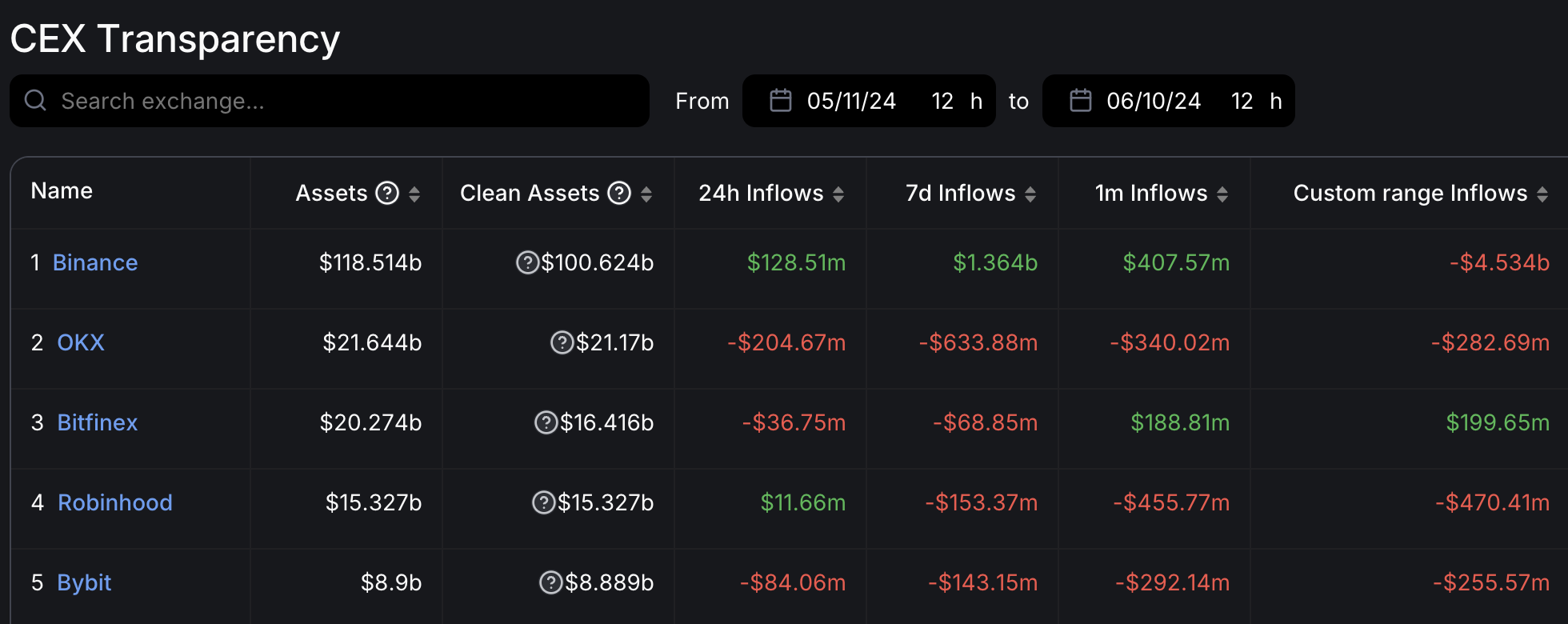The height and width of the screenshot is (624, 1568).
Task: Sort by 1m Inflows column
Action: [1222, 194]
